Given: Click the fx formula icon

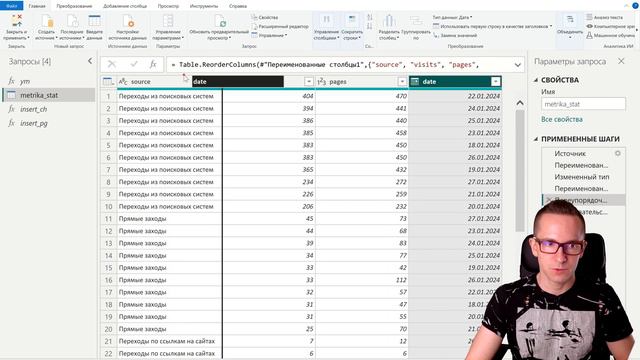Looking at the screenshot, I should click(153, 64).
